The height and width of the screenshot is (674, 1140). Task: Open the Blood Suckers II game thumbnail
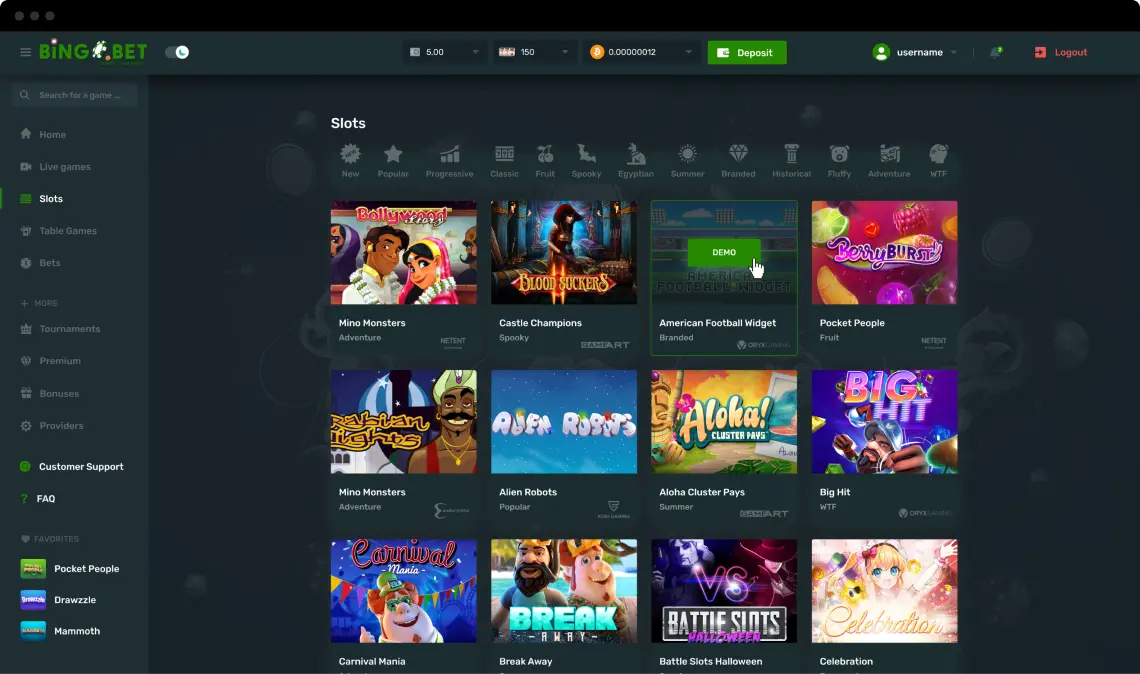tap(564, 252)
